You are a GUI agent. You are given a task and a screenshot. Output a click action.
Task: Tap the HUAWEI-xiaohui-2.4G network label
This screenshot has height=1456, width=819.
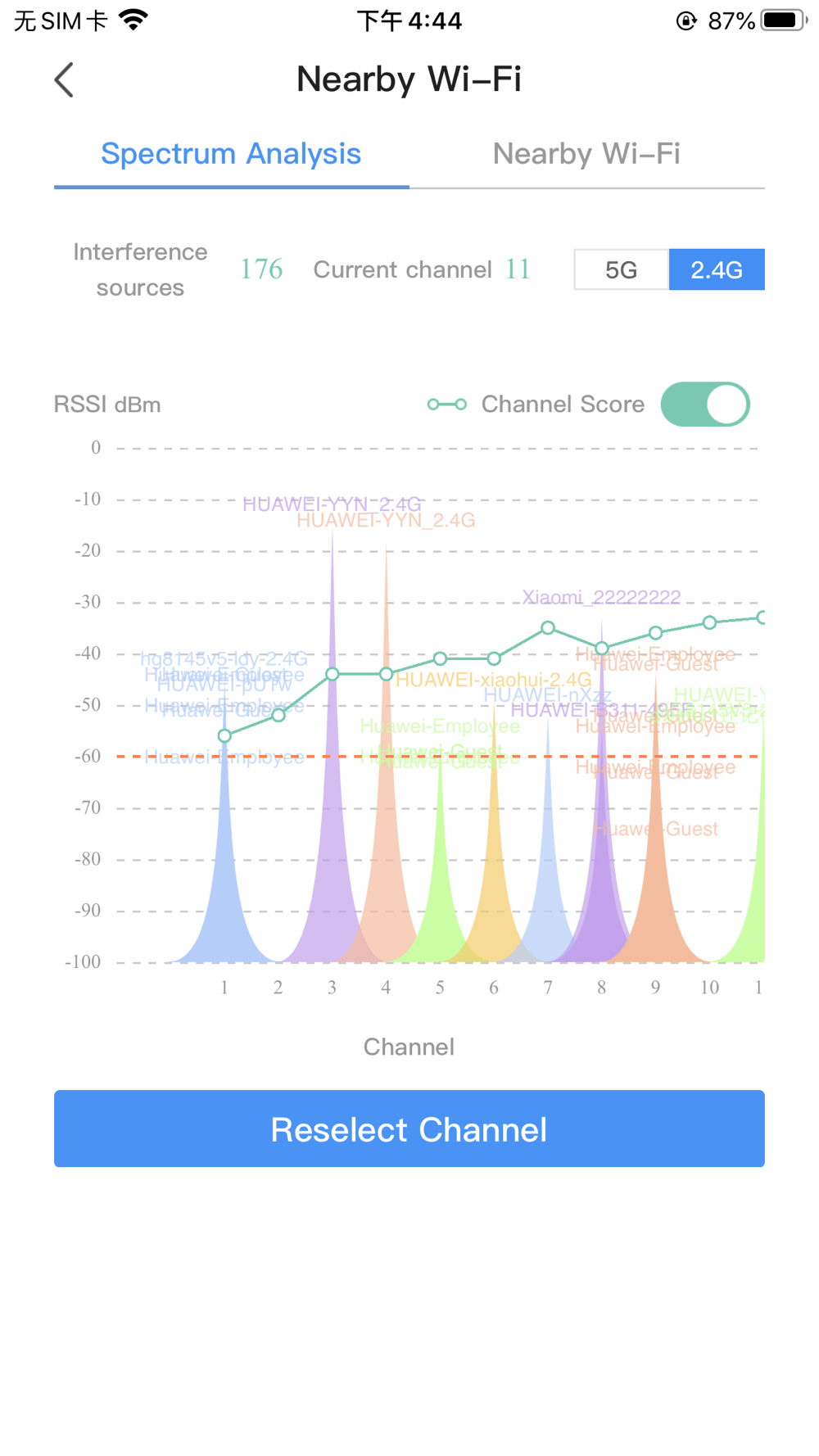tap(493, 680)
